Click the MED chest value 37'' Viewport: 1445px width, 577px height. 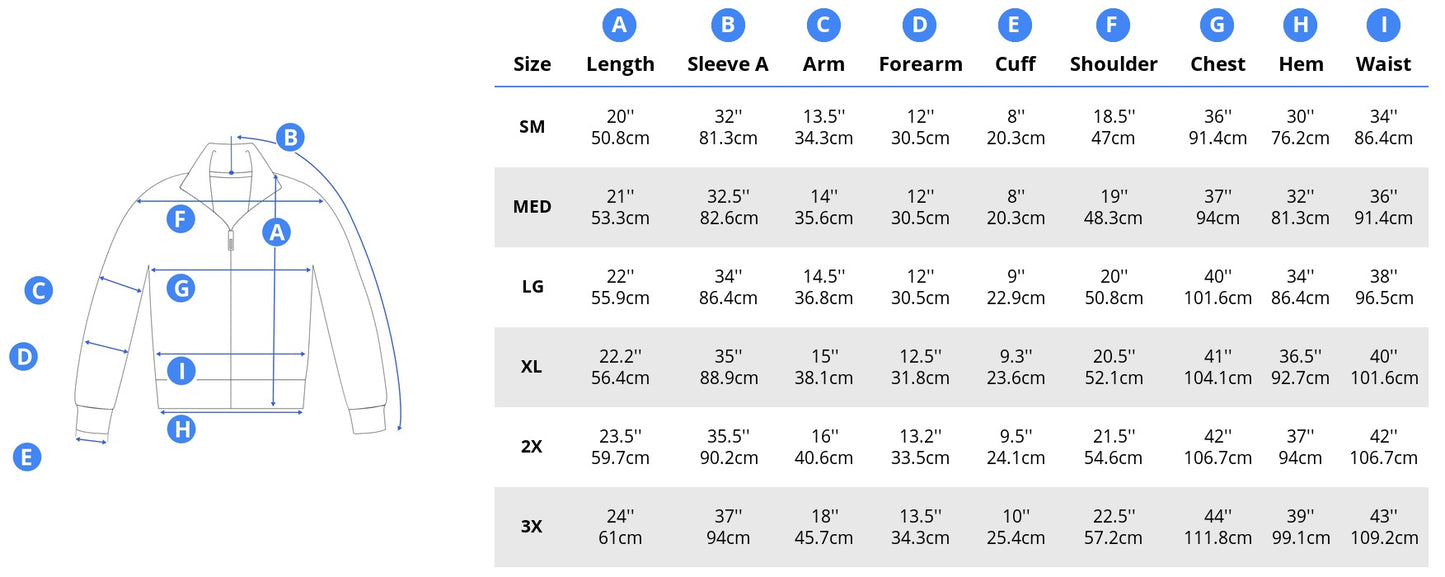point(1217,197)
